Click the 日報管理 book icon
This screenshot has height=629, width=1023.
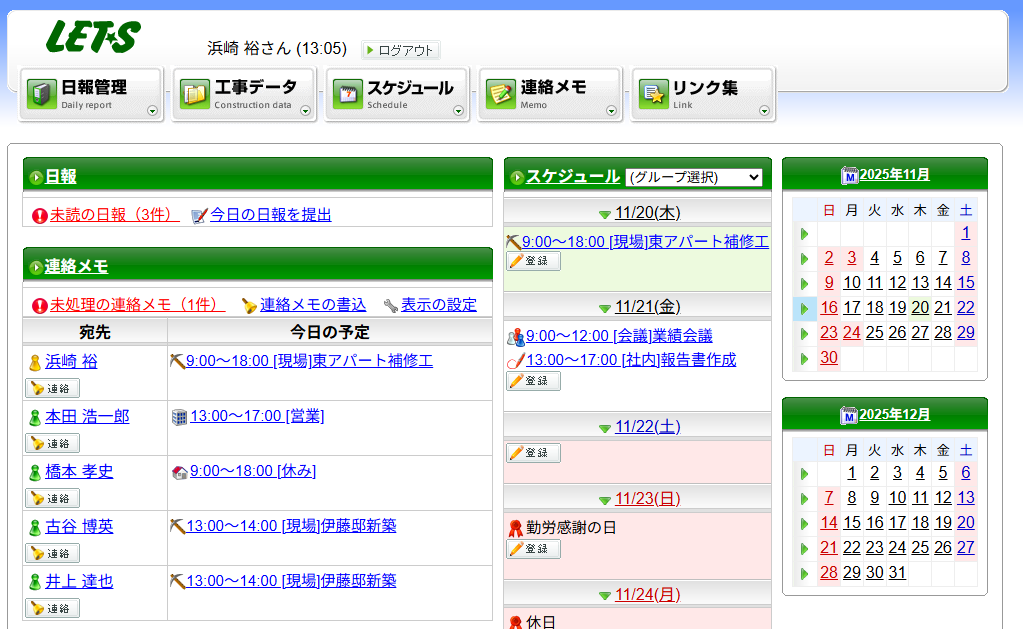pos(41,93)
